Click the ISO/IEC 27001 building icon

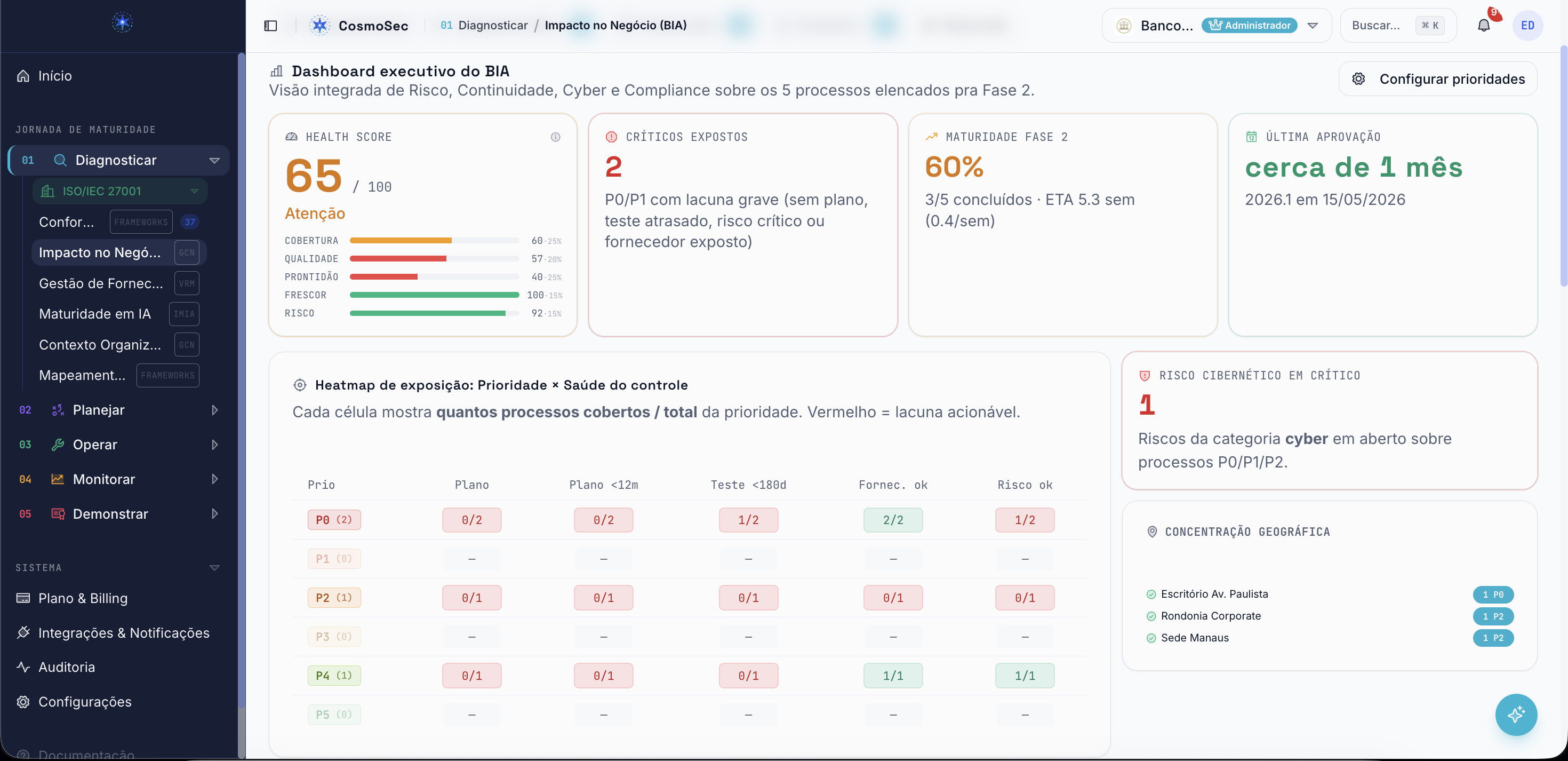coord(47,191)
